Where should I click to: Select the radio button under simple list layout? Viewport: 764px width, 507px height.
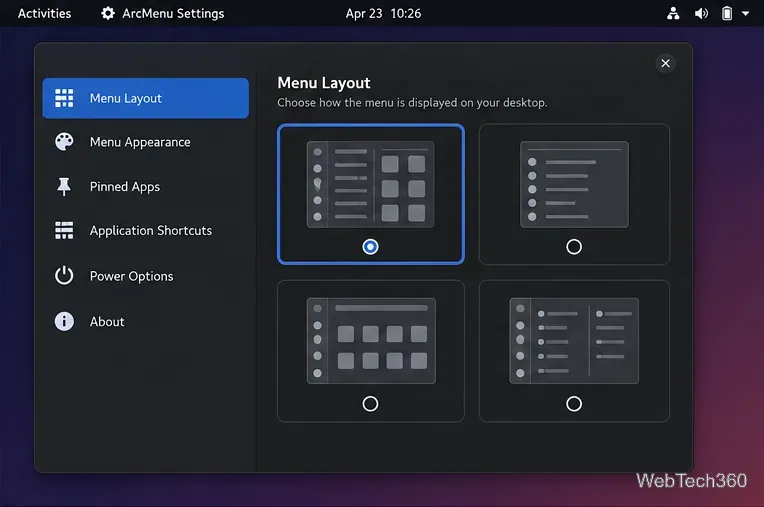[x=574, y=247]
